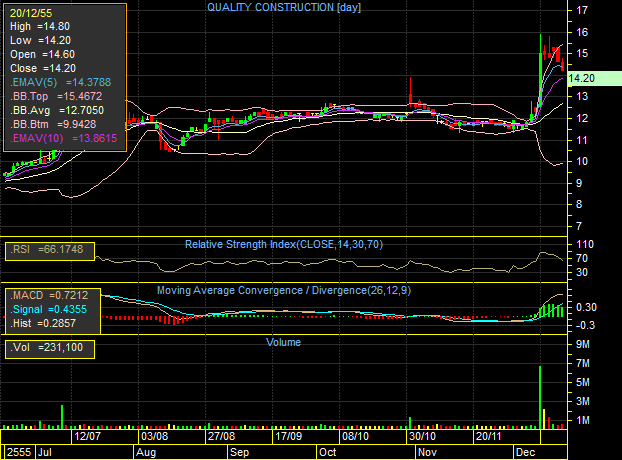Click the 08/10 date marker on the timeline
622x460 pixels.
355,437
